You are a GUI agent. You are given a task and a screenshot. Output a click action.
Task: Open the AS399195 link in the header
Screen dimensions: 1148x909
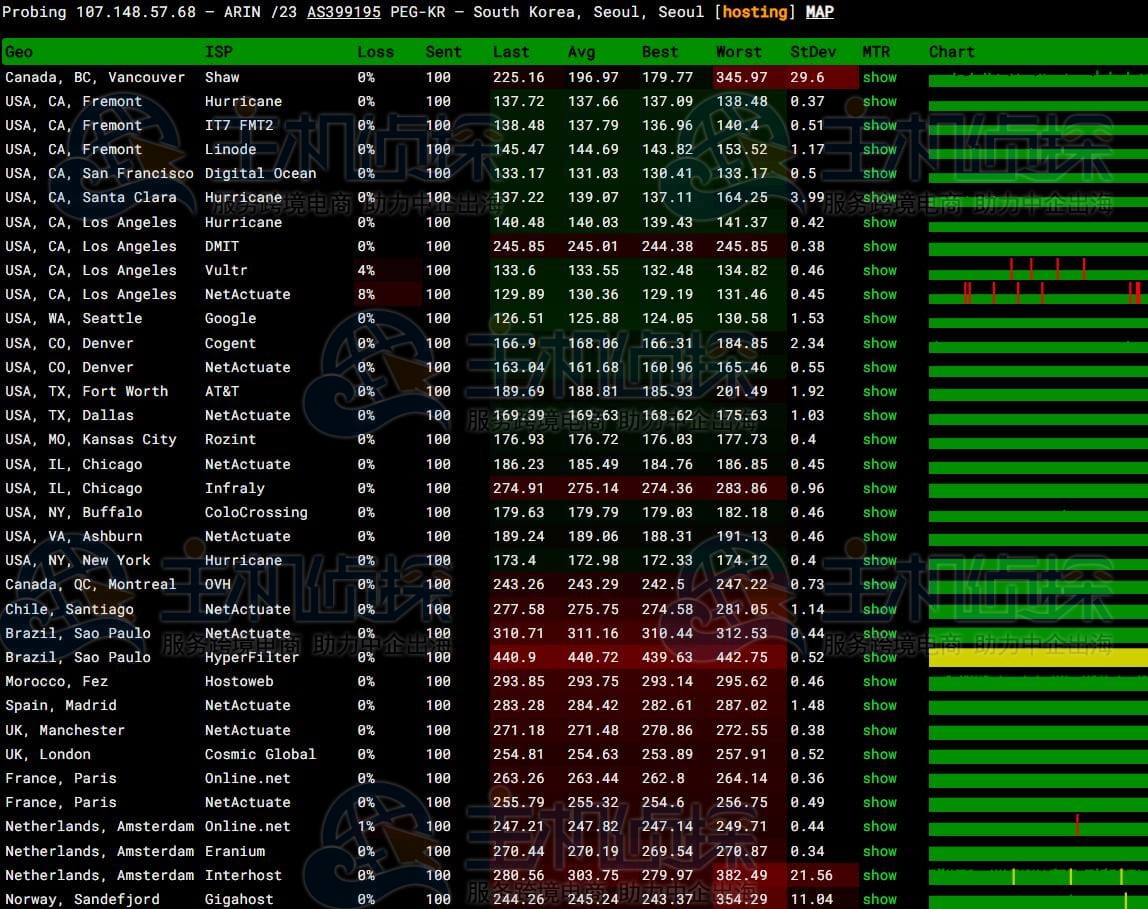pyautogui.click(x=343, y=12)
